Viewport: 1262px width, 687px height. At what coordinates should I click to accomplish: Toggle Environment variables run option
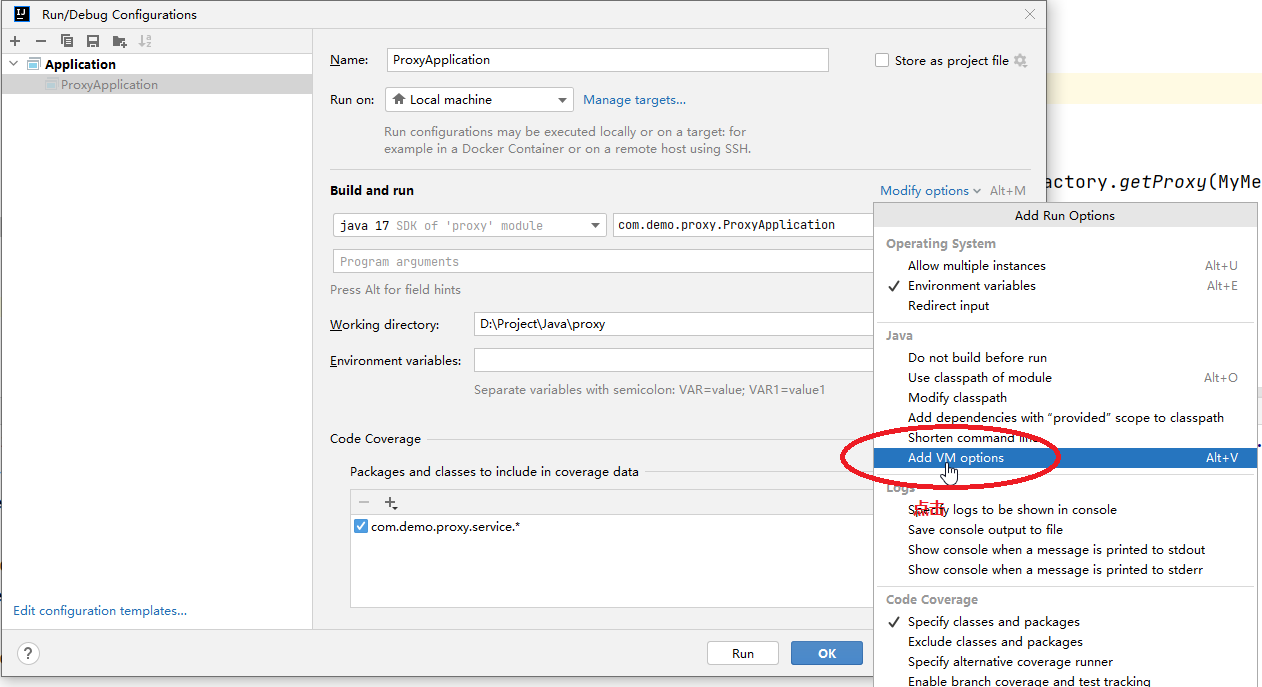971,286
